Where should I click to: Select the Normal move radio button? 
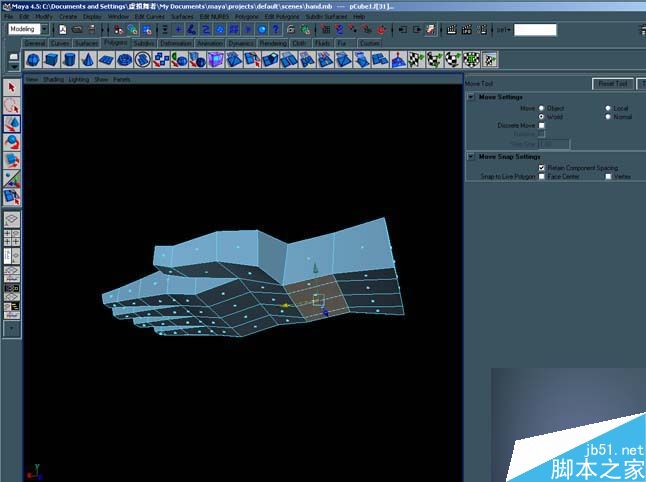pos(608,117)
